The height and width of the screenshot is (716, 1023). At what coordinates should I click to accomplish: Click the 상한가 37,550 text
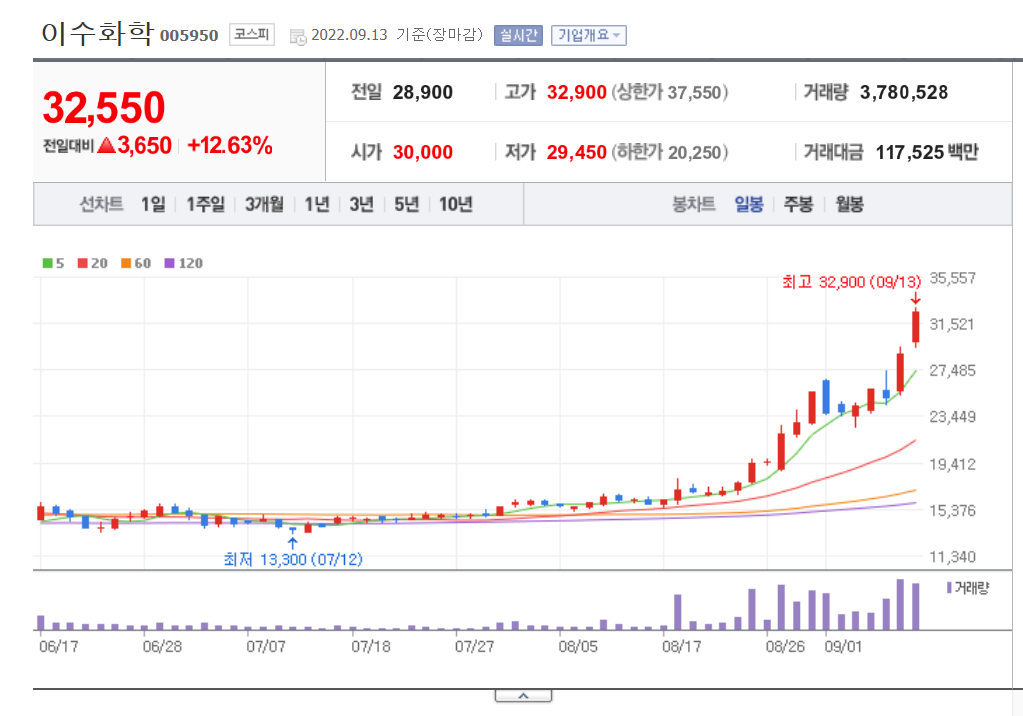pos(669,92)
